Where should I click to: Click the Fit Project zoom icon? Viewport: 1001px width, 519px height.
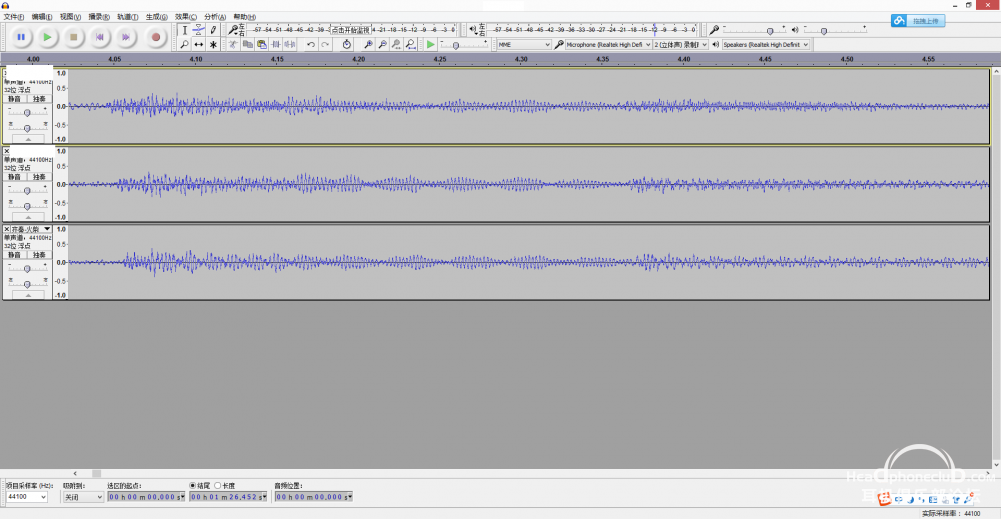coord(410,45)
